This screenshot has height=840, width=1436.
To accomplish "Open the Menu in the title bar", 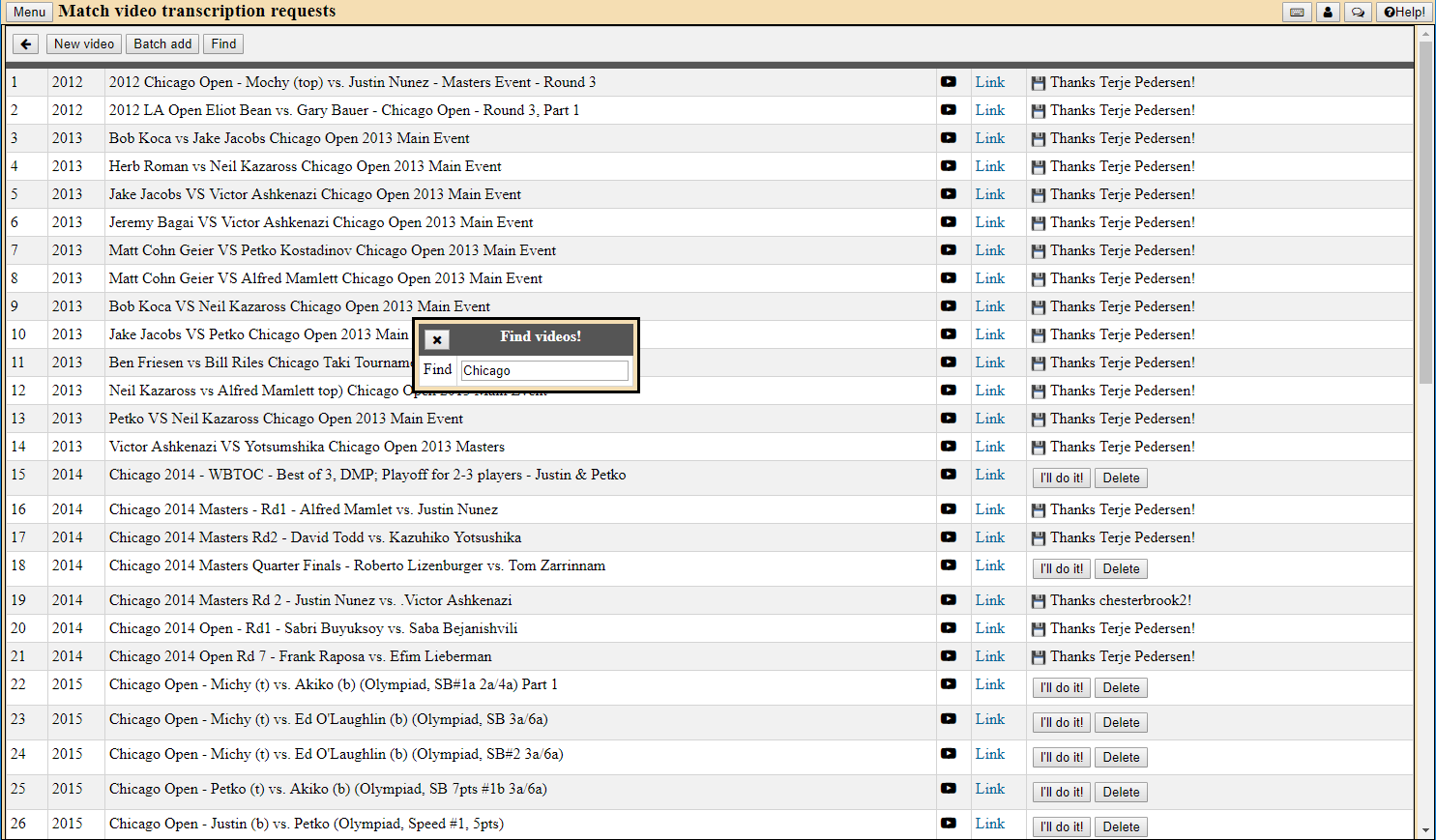I will coord(29,13).
